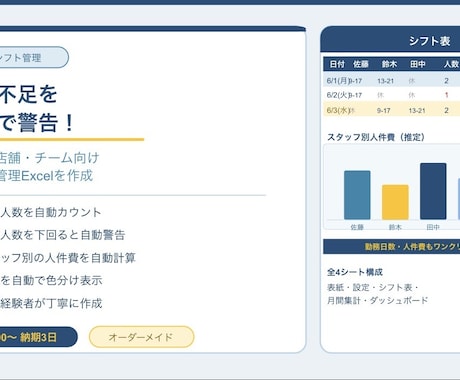Screen dimensions: 460x380
Task: Click the 9-17 cell in 6/3 row
Action: (383, 110)
